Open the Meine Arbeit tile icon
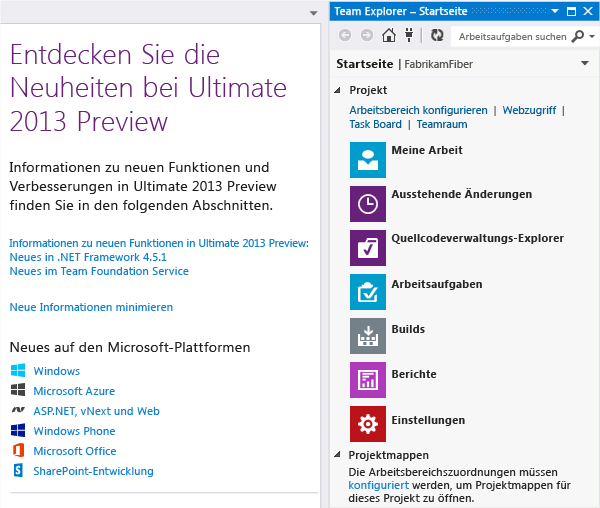This screenshot has height=508, width=600. pos(368,160)
